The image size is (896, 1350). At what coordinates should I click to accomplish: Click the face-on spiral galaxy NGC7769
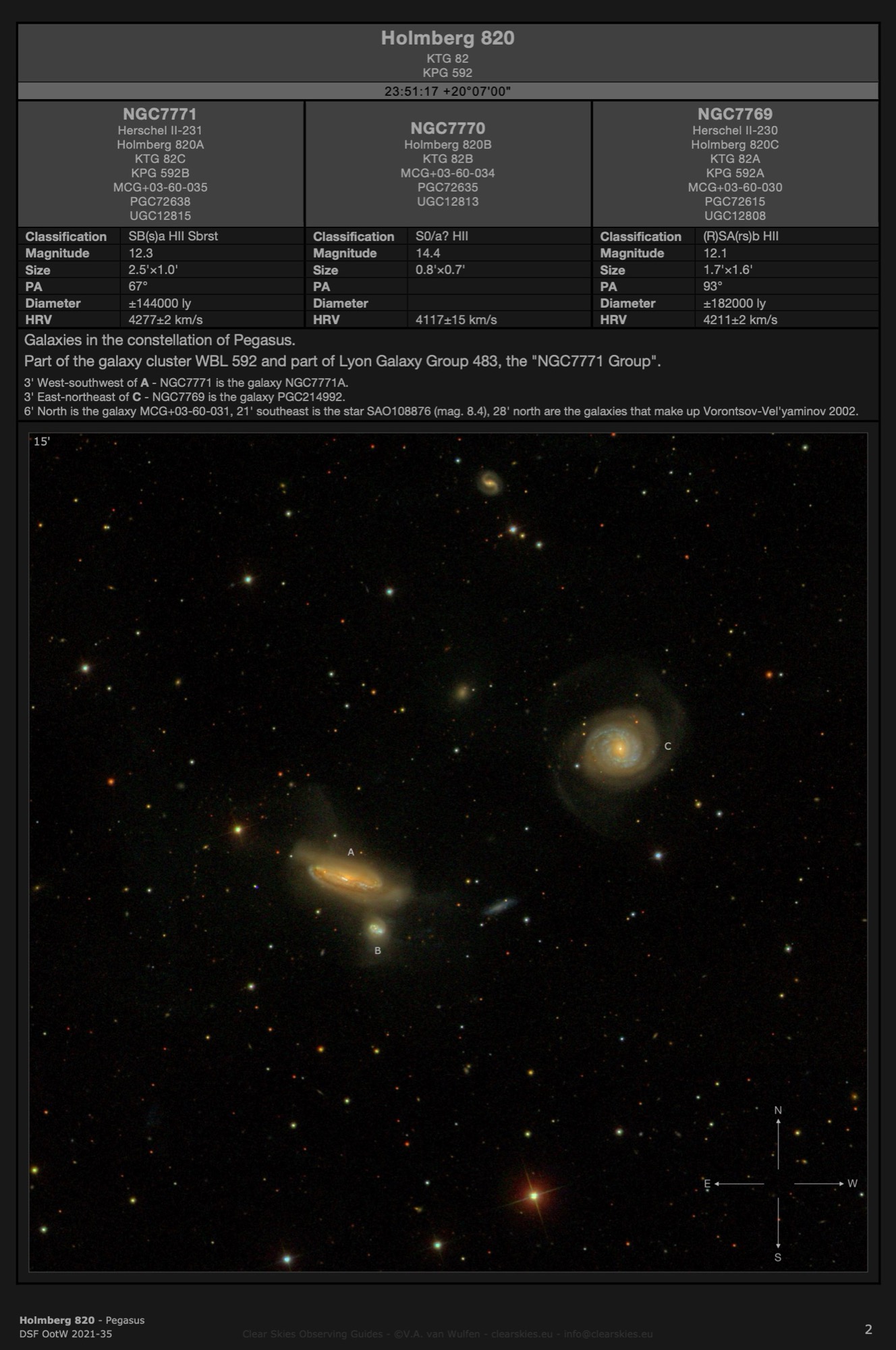(619, 747)
